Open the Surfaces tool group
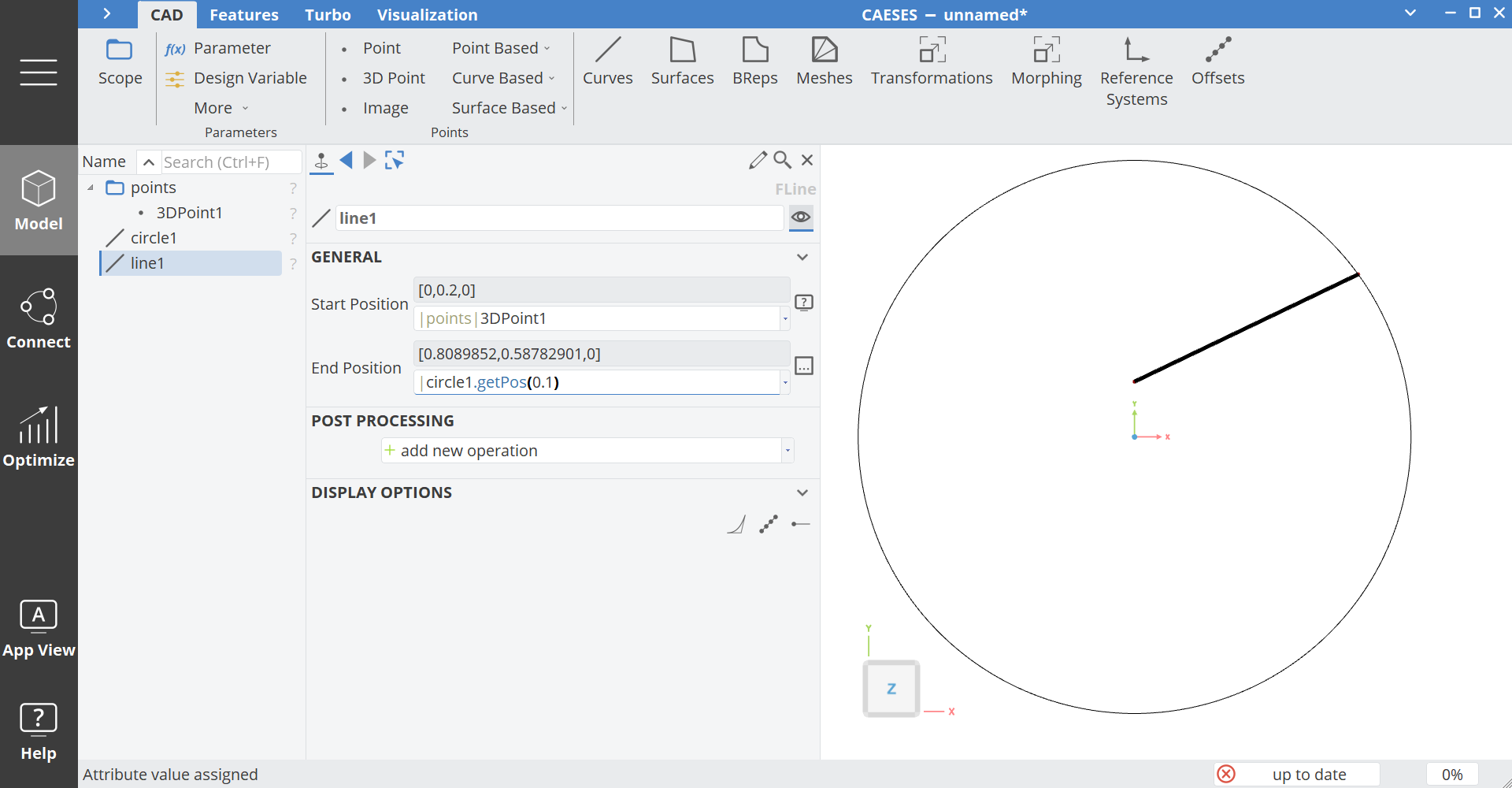This screenshot has height=788, width=1512. [682, 62]
